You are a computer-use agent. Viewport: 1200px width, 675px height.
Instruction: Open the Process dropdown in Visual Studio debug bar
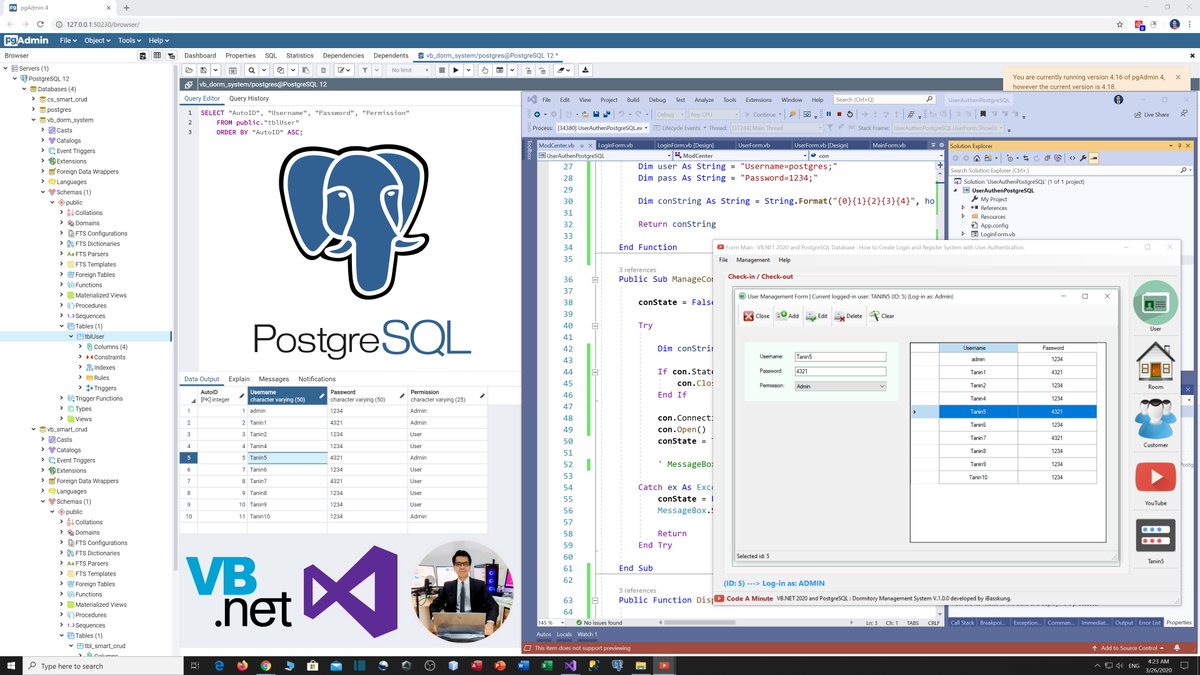pos(602,128)
